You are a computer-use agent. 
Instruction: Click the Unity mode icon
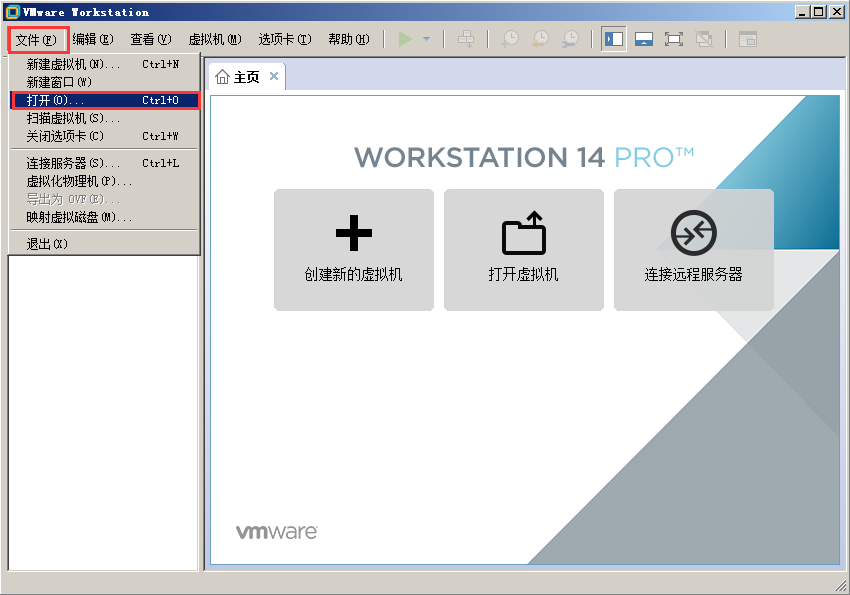point(704,39)
